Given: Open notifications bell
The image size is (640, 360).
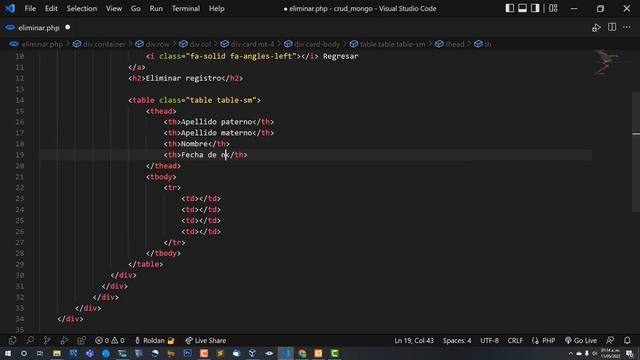Looking at the screenshot, I should pyautogui.click(x=627, y=340).
